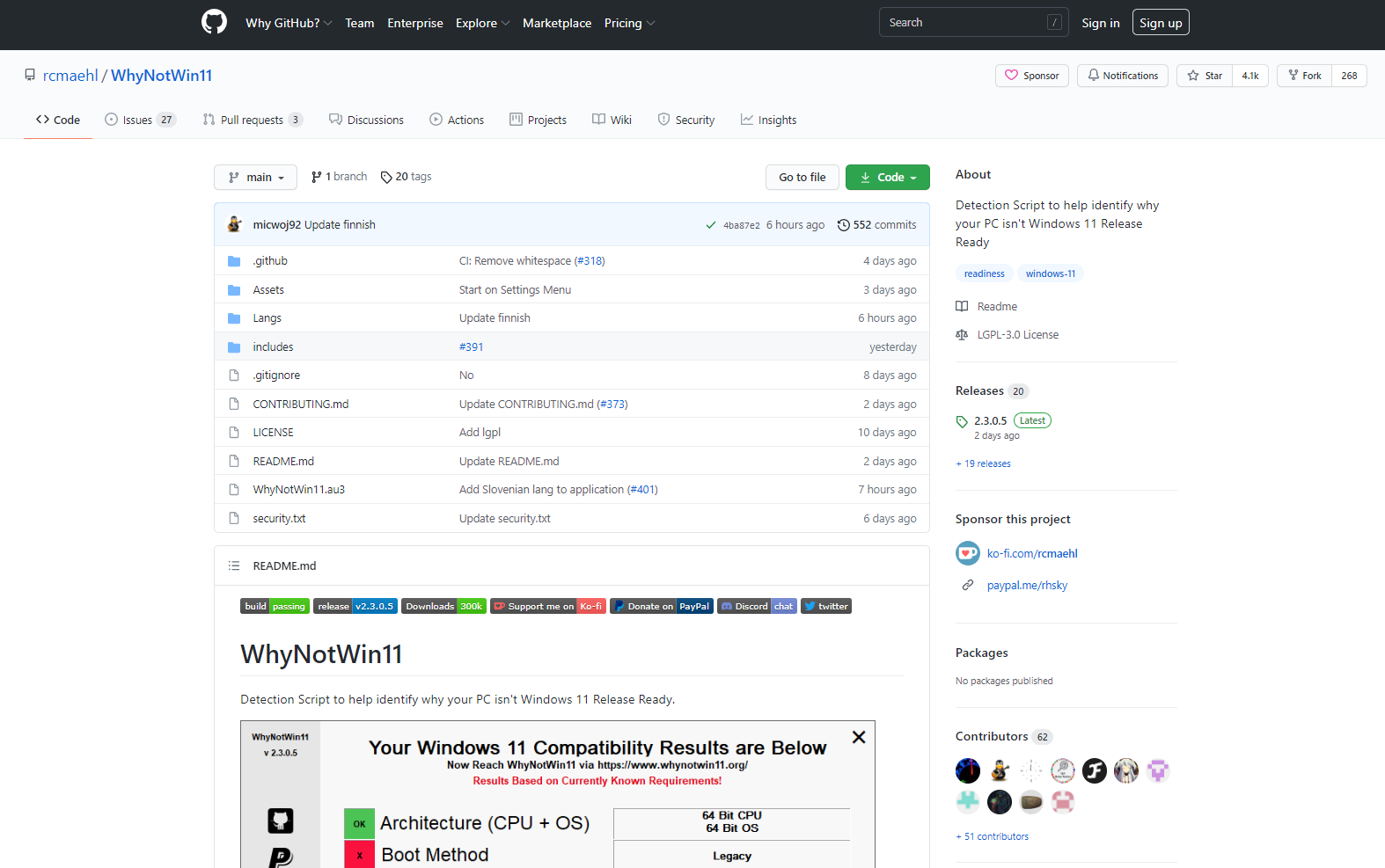Click the twitter badge
1385x868 pixels.
826,606
